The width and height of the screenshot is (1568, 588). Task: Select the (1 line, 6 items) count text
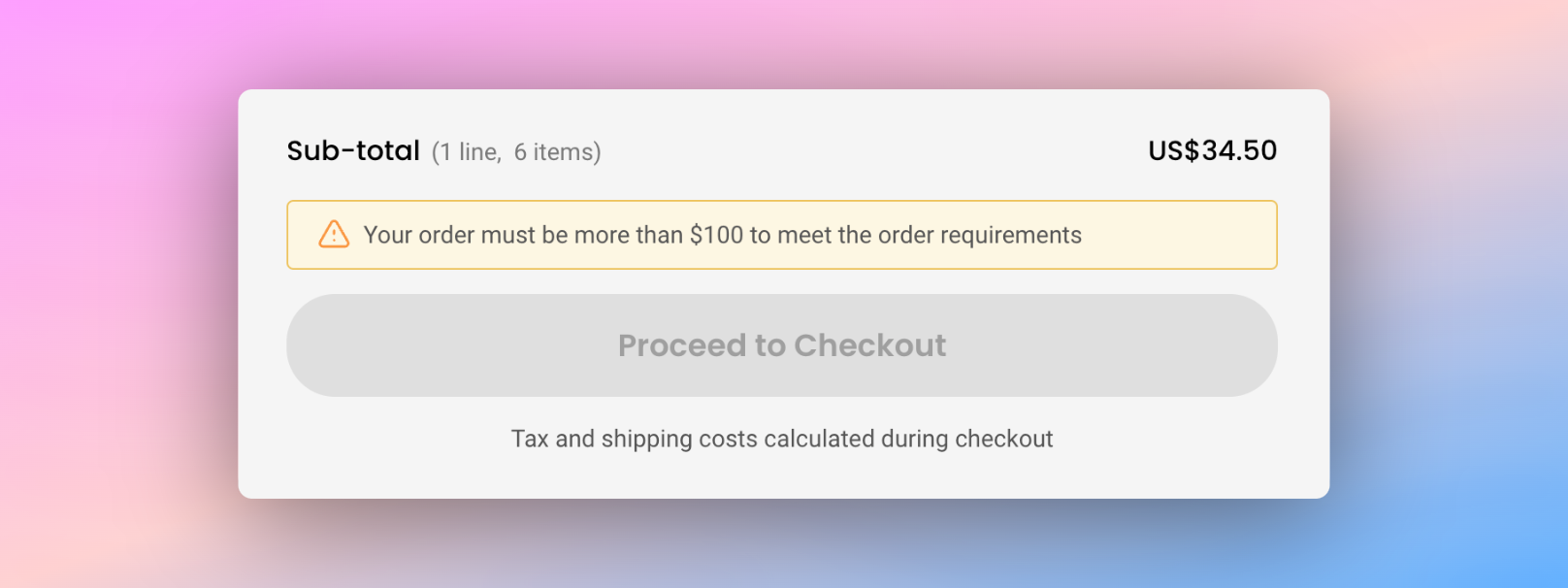517,151
